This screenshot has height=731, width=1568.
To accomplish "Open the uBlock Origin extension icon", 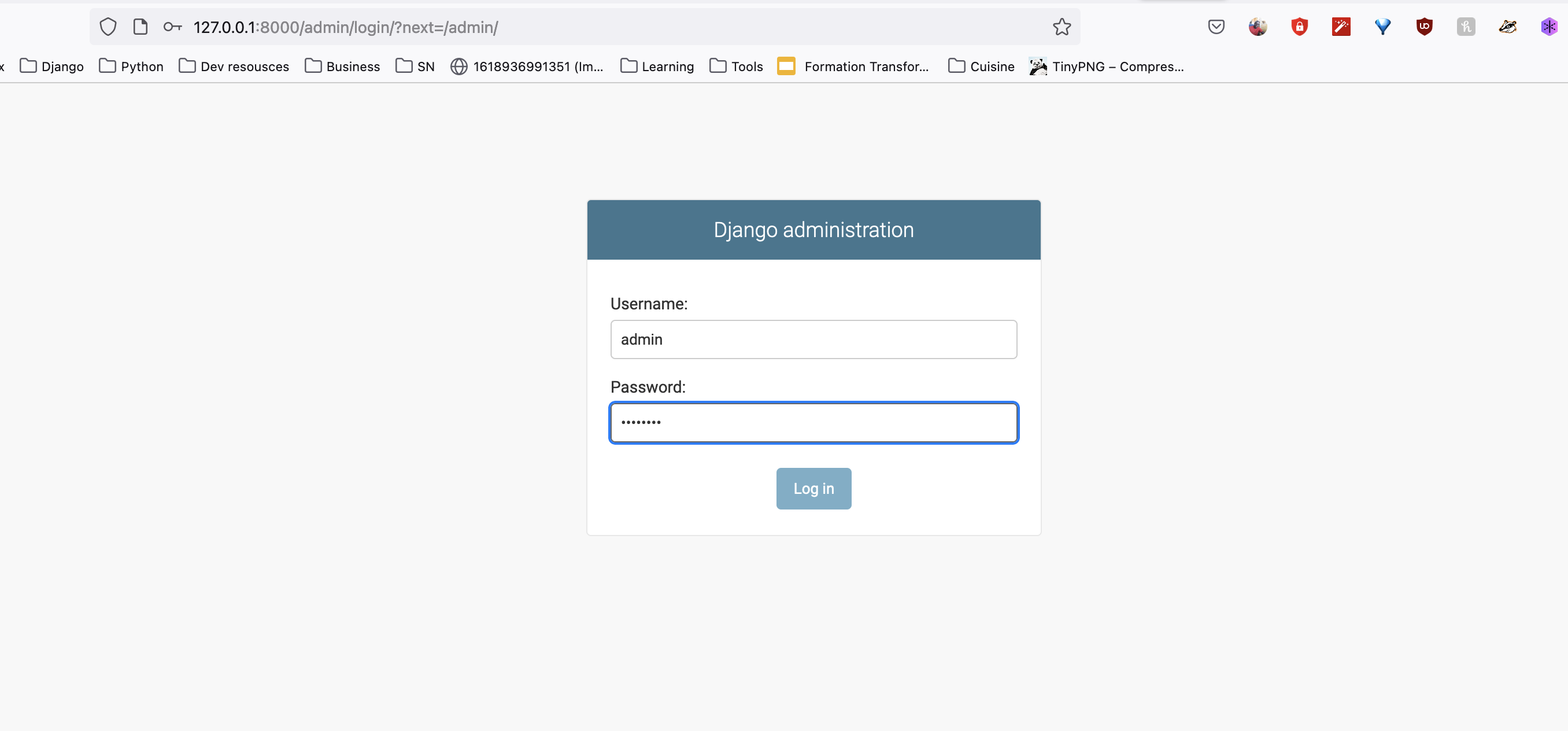I will click(1425, 27).
